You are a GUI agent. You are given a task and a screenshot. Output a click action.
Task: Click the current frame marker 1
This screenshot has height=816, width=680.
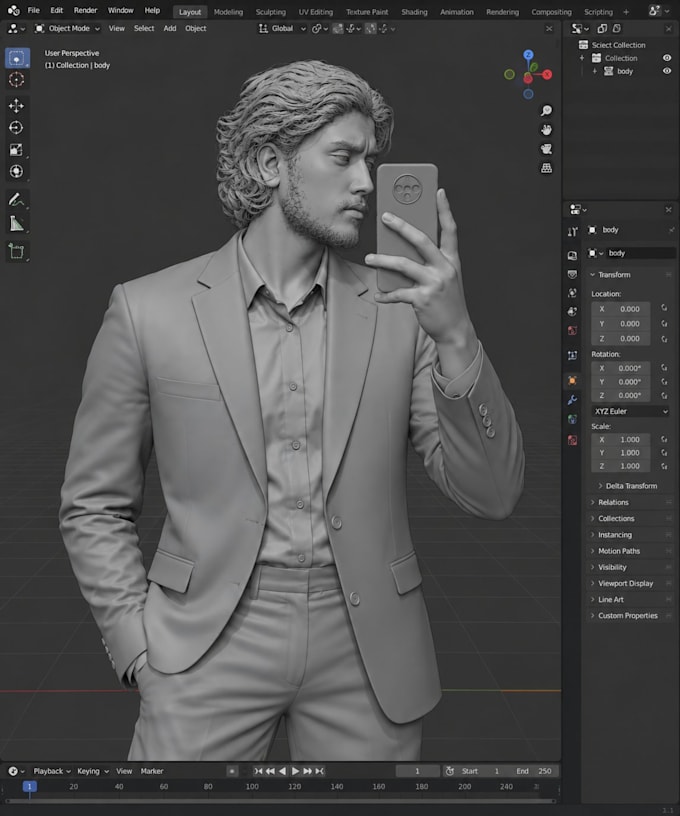pos(30,786)
